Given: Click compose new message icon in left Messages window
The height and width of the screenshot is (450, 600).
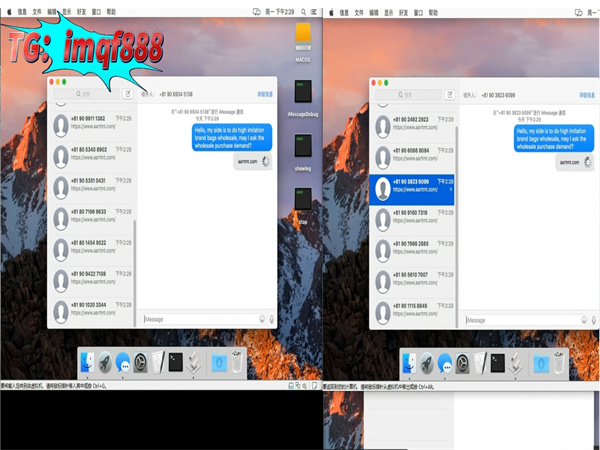Looking at the screenshot, I should [127, 94].
